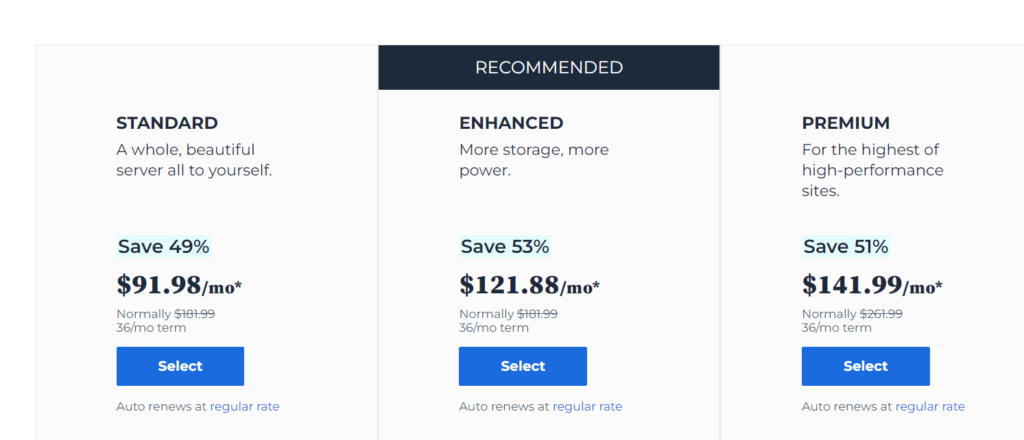Click the PREMIUM plan heading
The image size is (1024, 440).
[845, 123]
